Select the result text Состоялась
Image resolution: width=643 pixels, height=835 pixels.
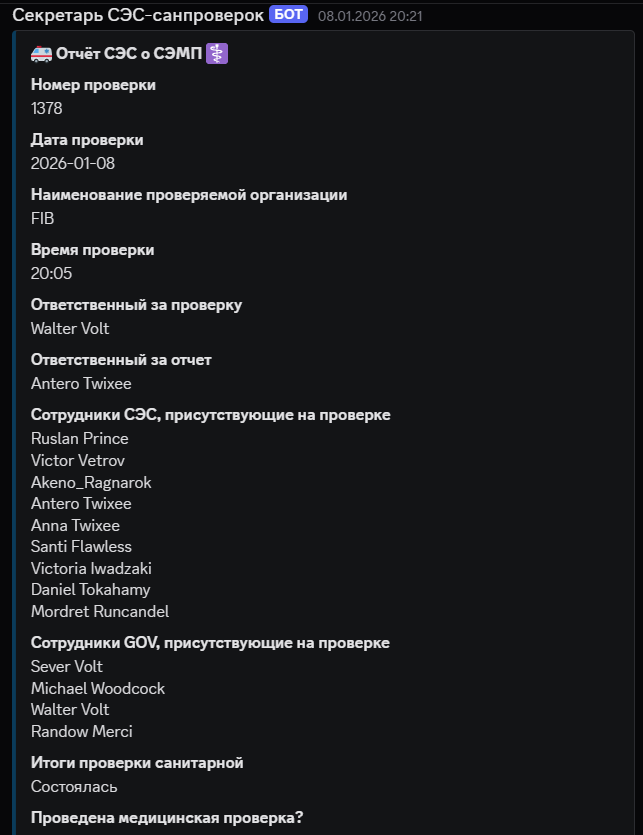73,786
